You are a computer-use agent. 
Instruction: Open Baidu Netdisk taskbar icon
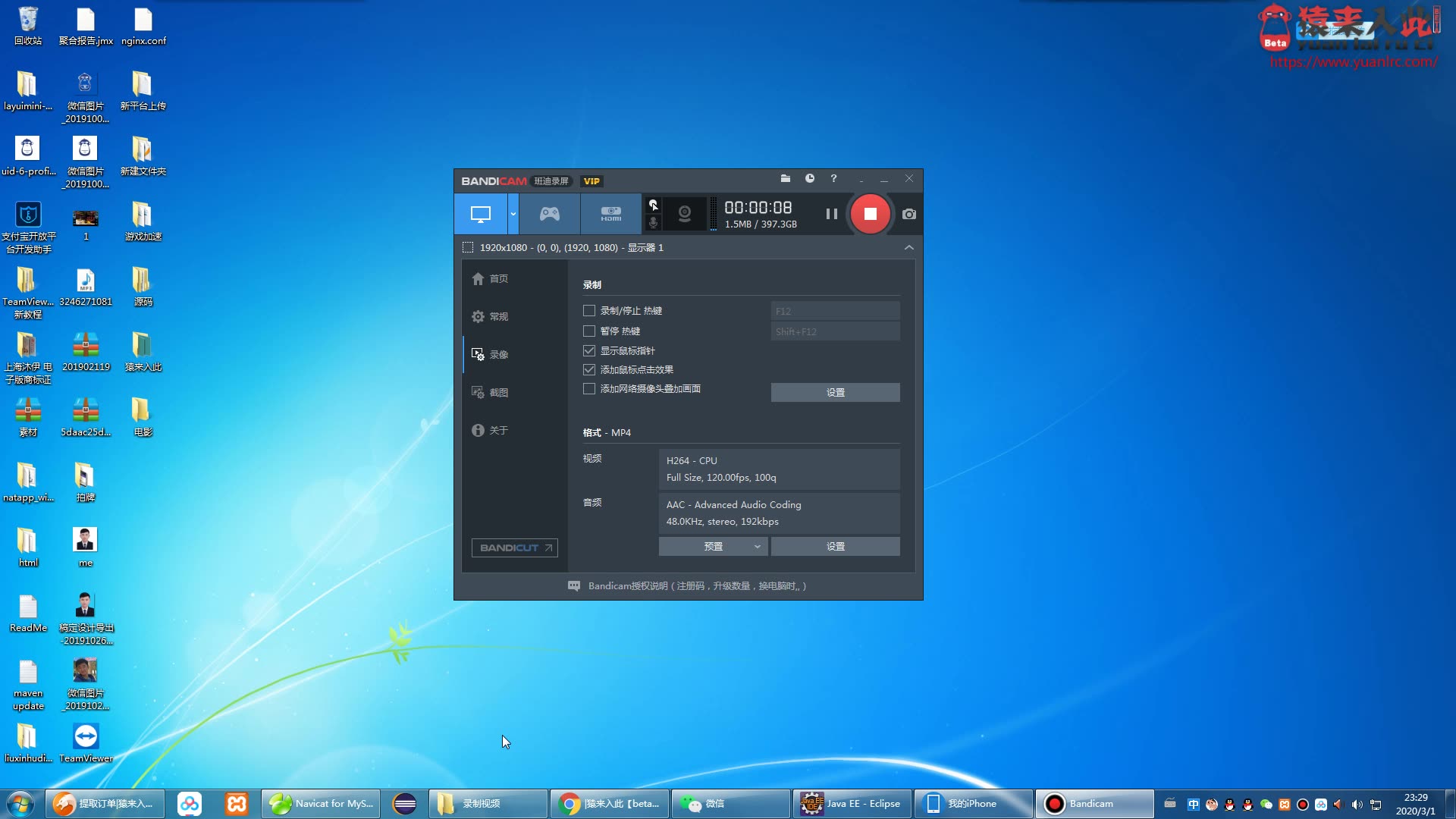point(189,803)
